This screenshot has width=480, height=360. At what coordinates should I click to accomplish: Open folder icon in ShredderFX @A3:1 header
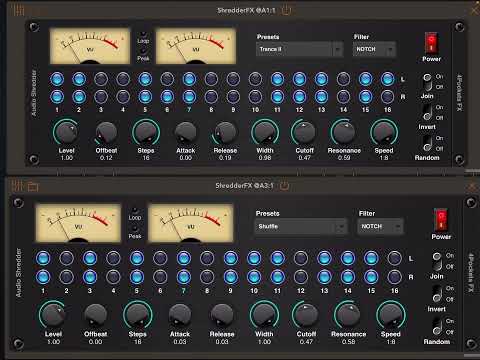click(x=33, y=186)
